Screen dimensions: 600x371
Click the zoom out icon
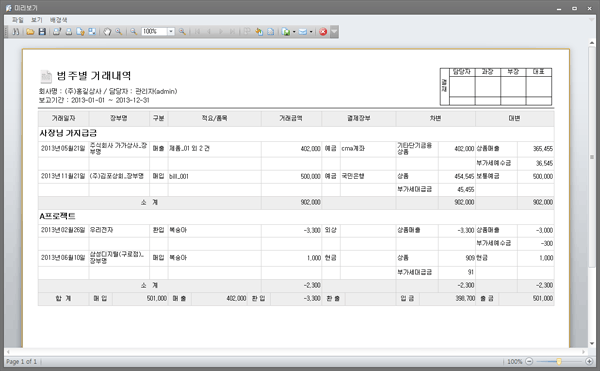(x=134, y=32)
